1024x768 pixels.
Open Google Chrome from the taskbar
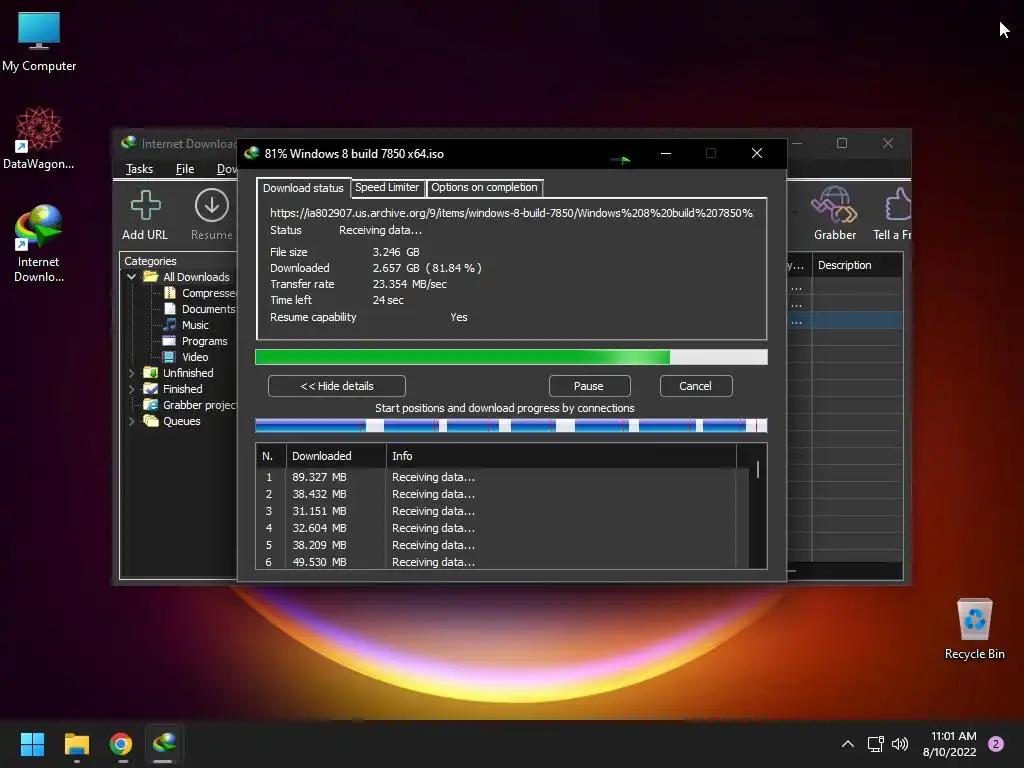coord(121,744)
